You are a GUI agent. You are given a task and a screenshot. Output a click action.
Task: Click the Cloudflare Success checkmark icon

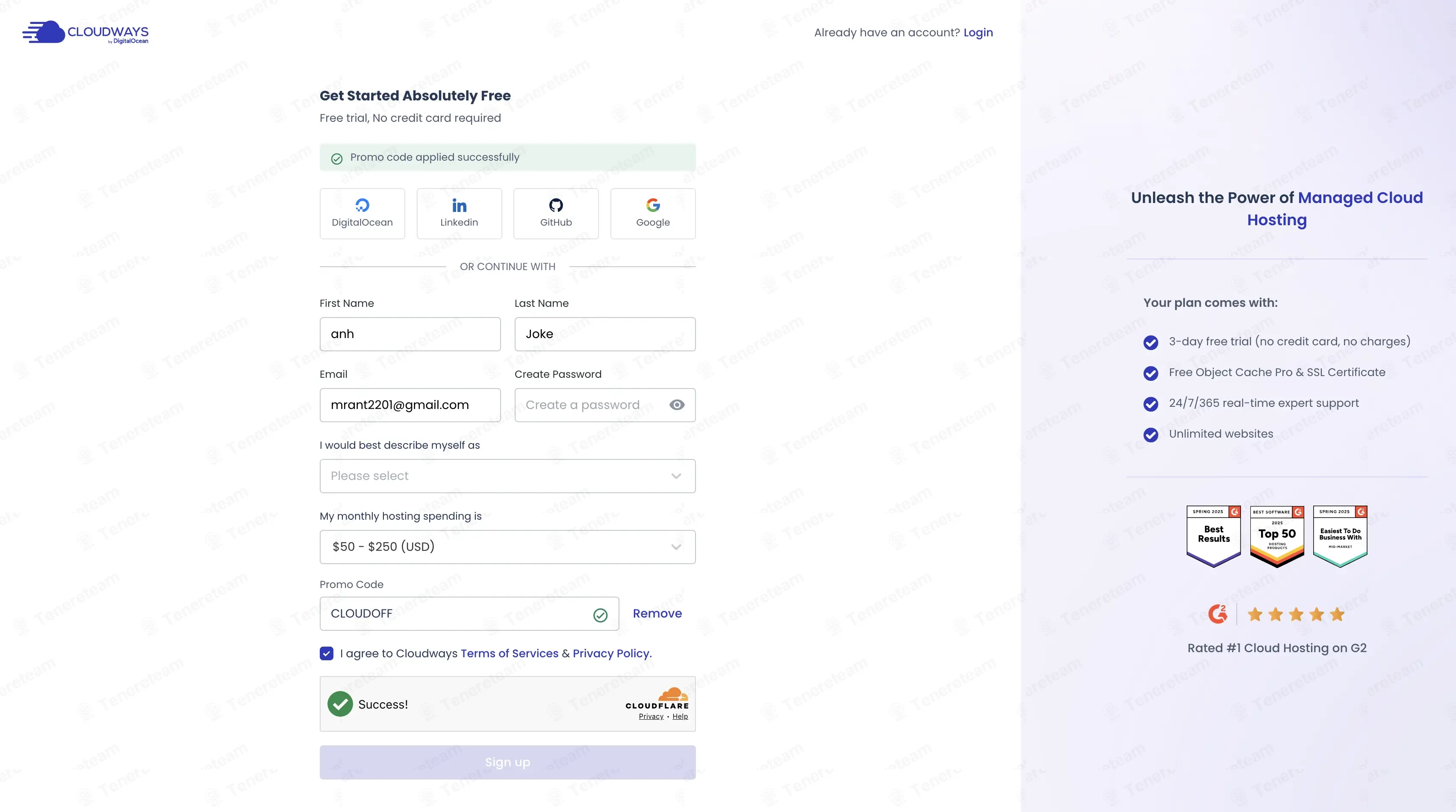pyautogui.click(x=340, y=704)
